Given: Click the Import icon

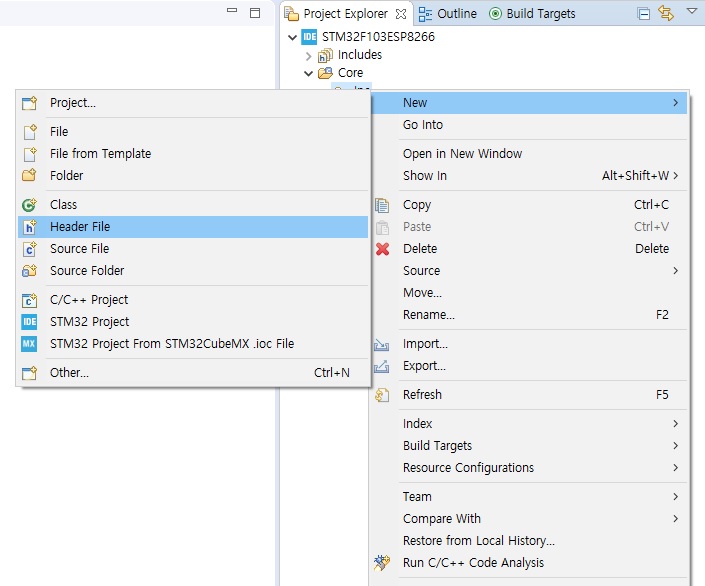Looking at the screenshot, I should 381,344.
